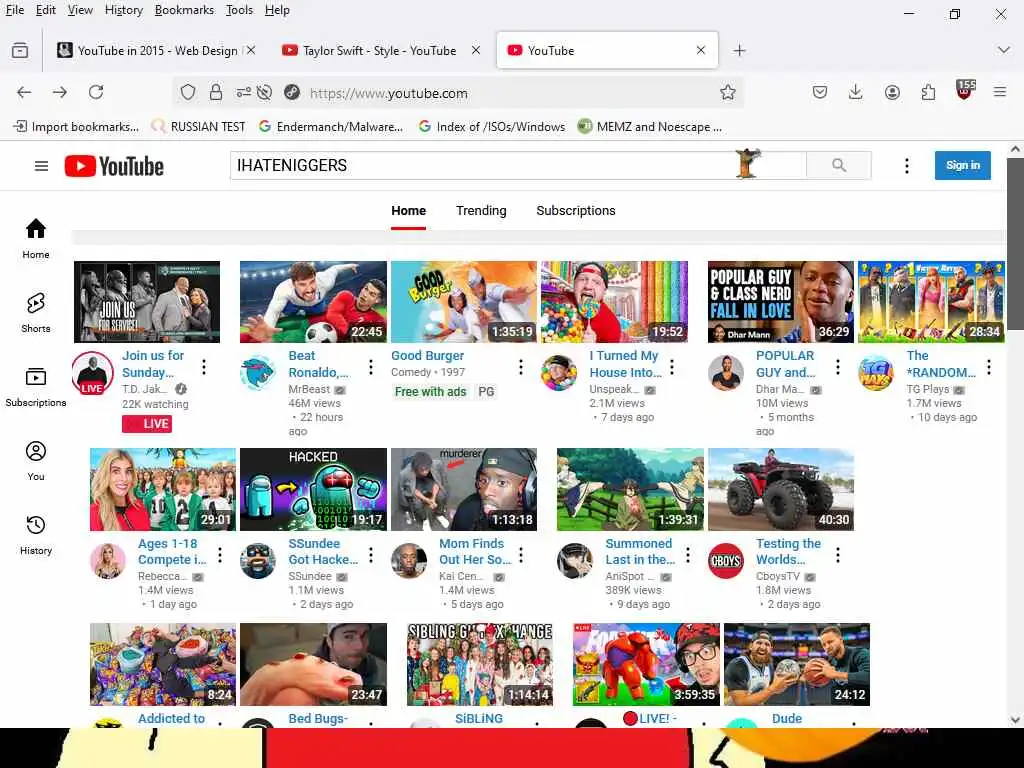Click the tracking protection shield icon
The height and width of the screenshot is (768, 1024).
coord(188,93)
